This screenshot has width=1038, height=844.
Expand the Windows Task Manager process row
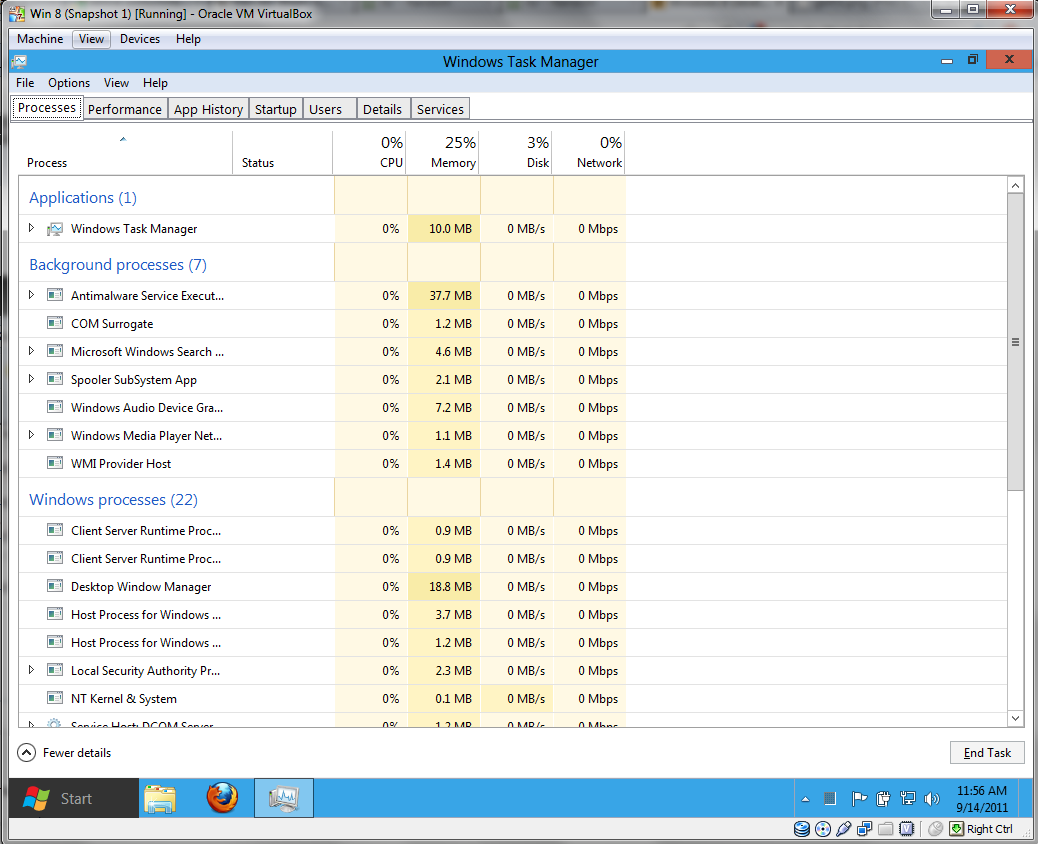click(31, 228)
